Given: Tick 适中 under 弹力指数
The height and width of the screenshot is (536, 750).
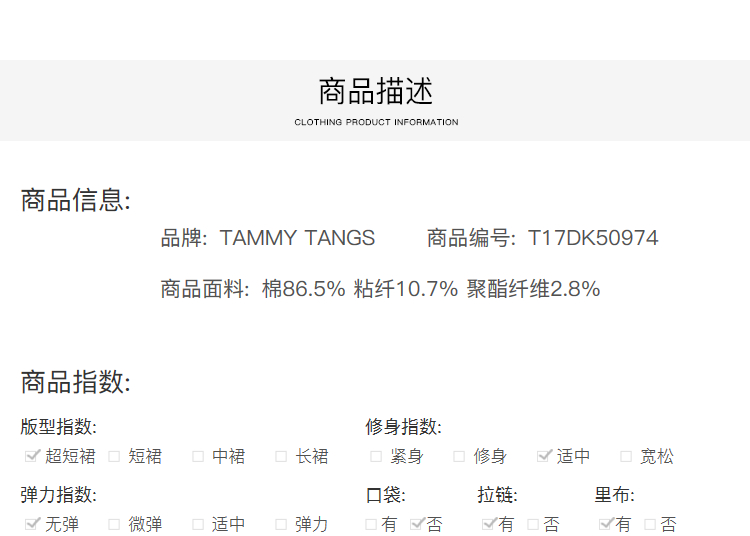Looking at the screenshot, I should tap(198, 524).
